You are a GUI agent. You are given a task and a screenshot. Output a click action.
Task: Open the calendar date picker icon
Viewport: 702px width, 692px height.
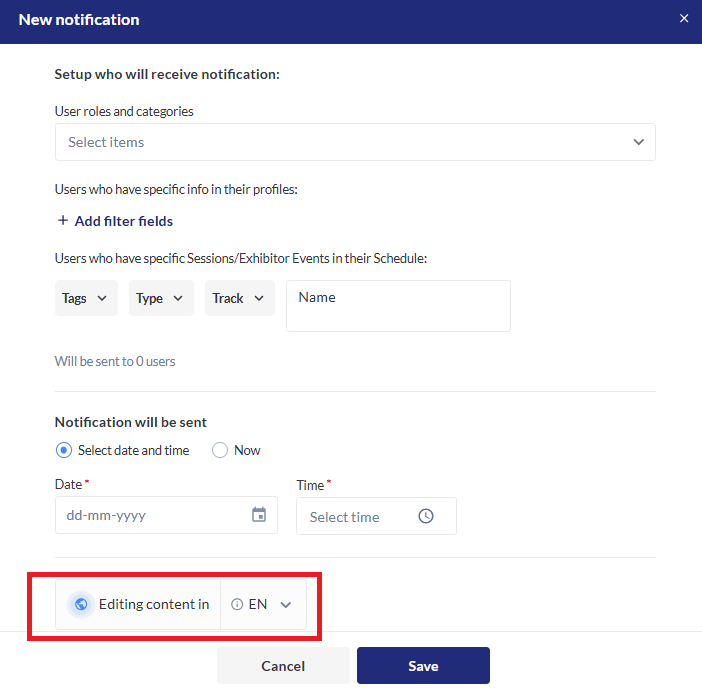tap(259, 516)
